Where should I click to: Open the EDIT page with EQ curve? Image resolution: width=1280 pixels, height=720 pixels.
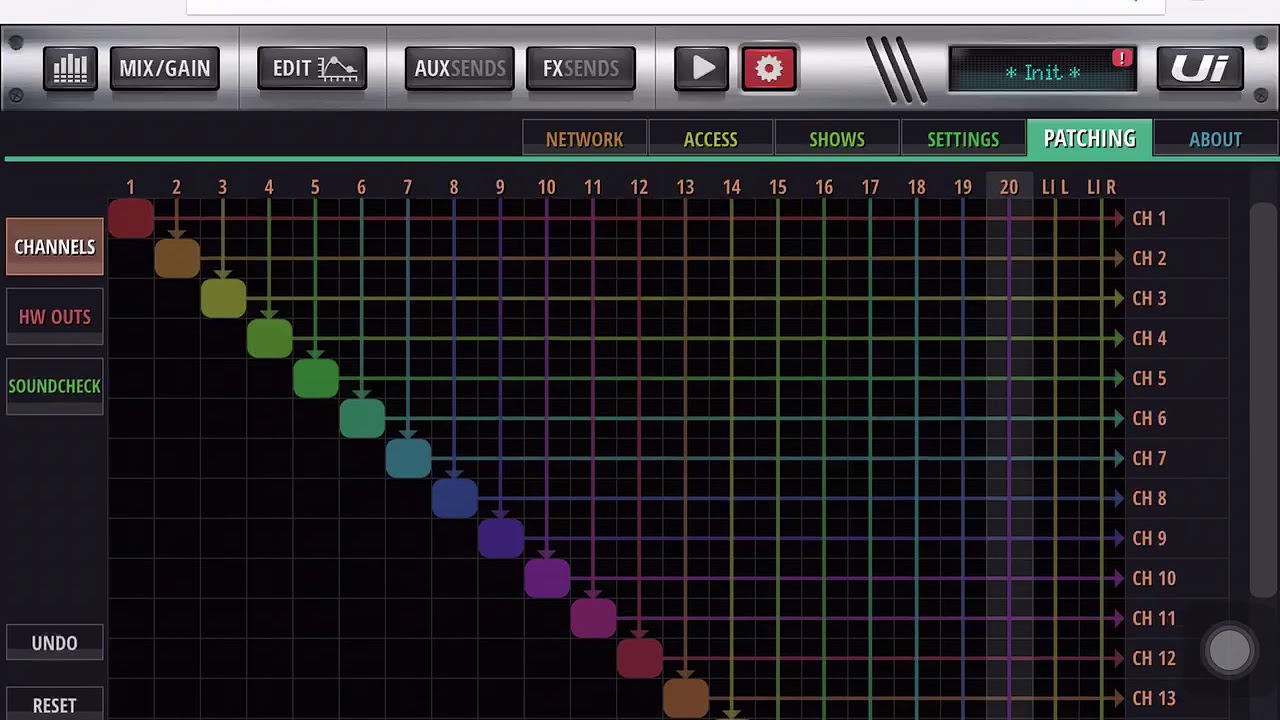(312, 68)
